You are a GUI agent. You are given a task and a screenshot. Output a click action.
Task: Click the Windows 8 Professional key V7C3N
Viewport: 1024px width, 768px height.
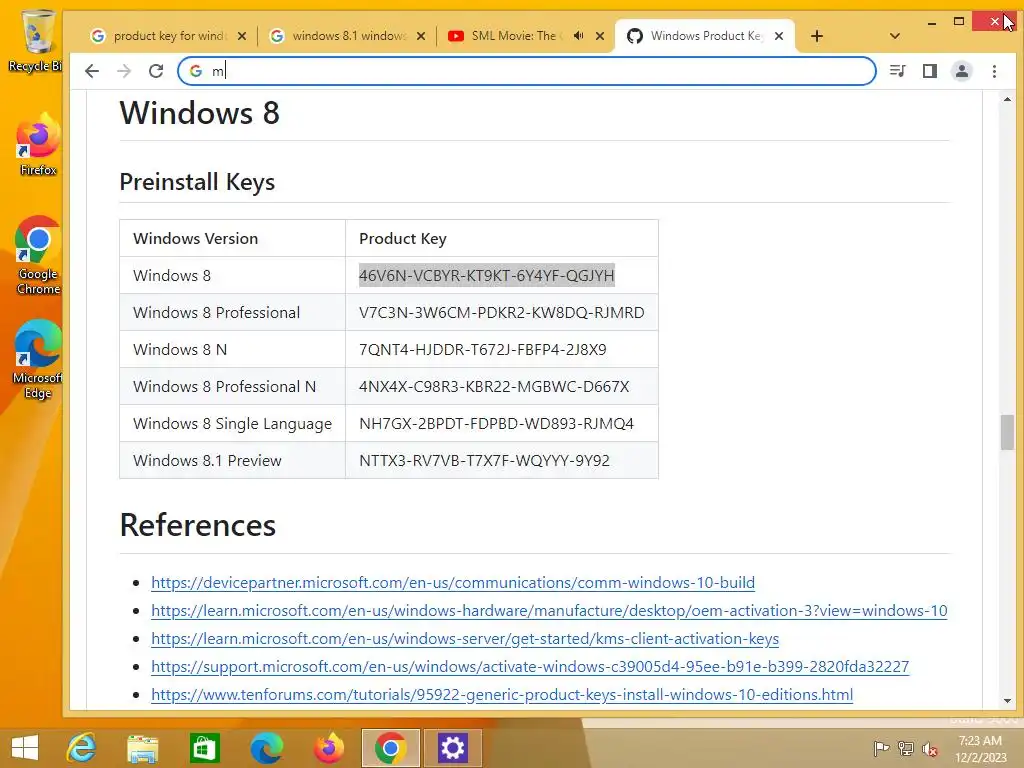[502, 313]
